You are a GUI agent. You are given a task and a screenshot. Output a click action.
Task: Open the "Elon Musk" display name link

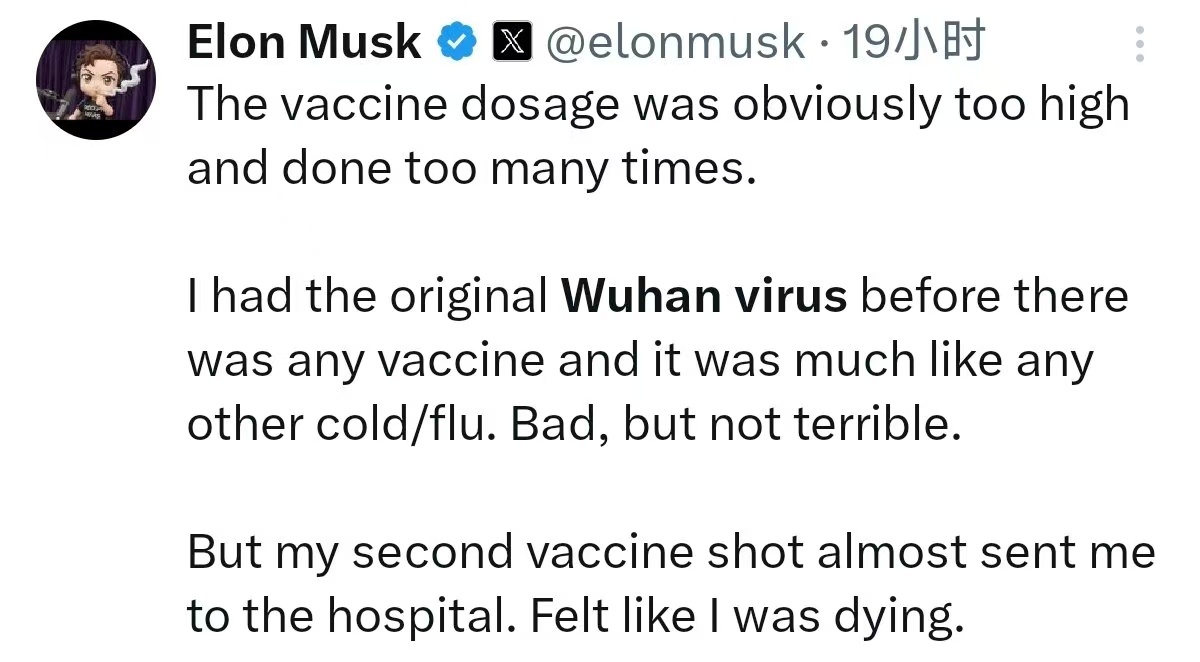pos(304,42)
